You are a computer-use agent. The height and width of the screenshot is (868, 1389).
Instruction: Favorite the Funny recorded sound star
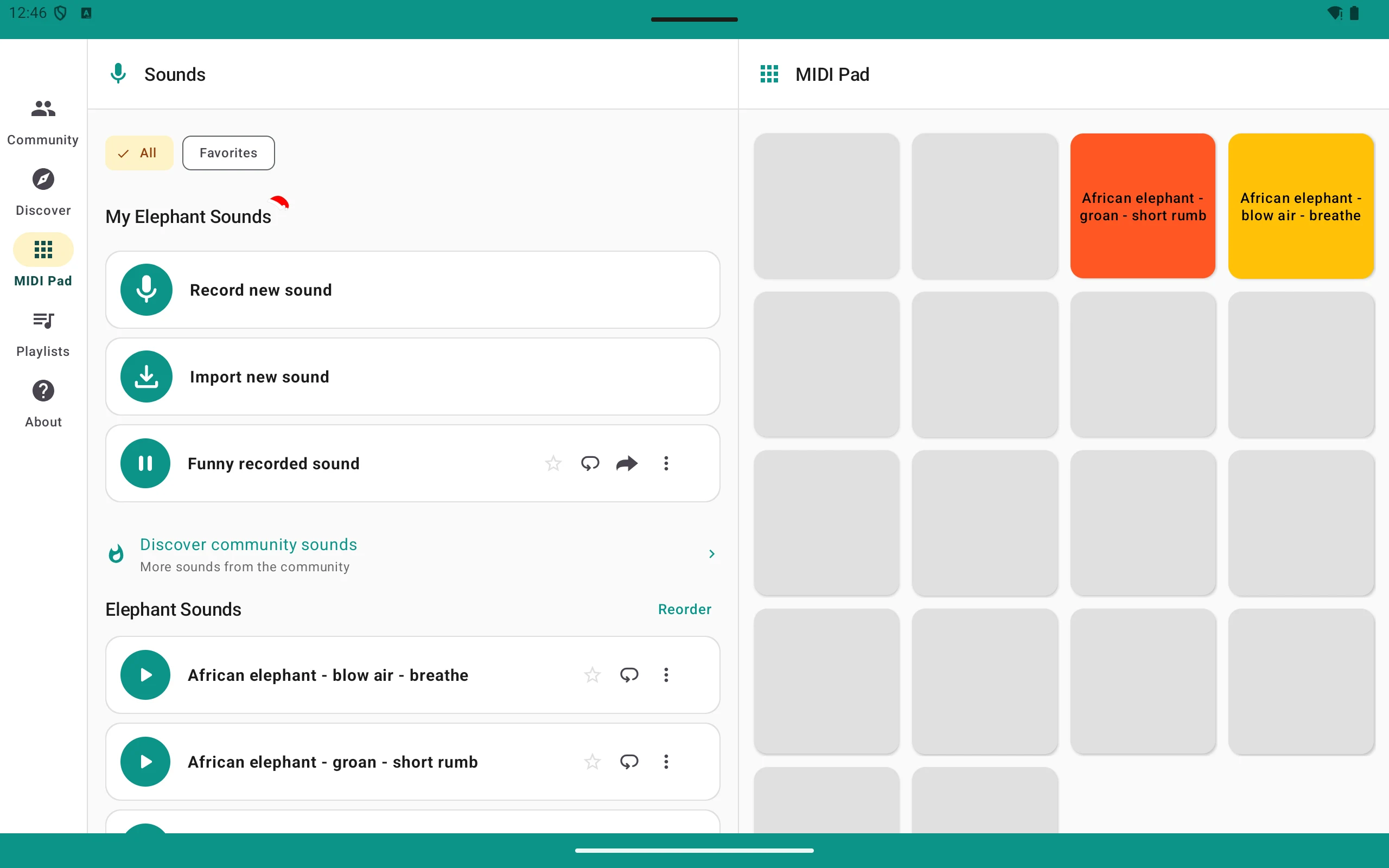click(x=553, y=463)
